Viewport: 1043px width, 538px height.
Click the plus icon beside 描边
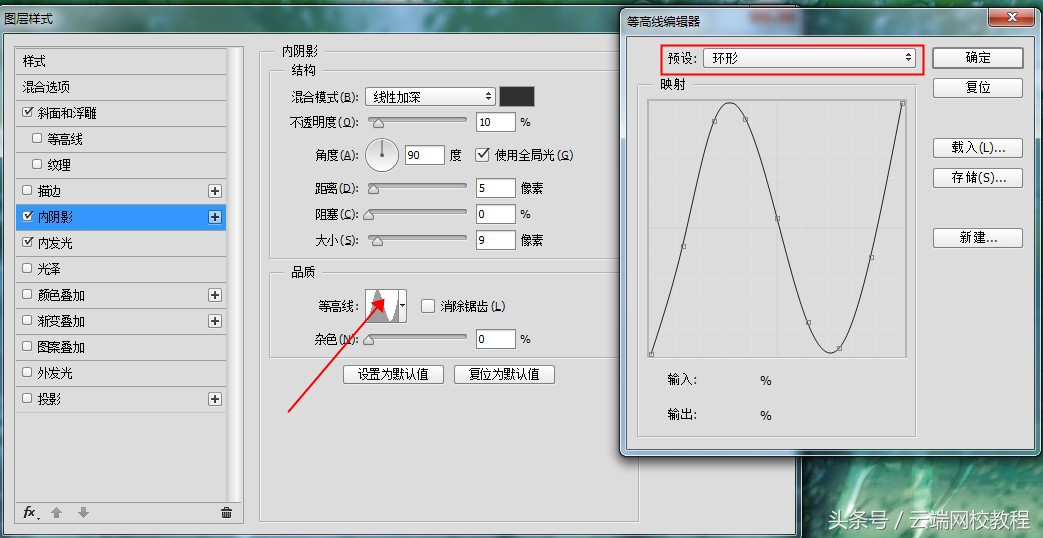pyautogui.click(x=215, y=191)
